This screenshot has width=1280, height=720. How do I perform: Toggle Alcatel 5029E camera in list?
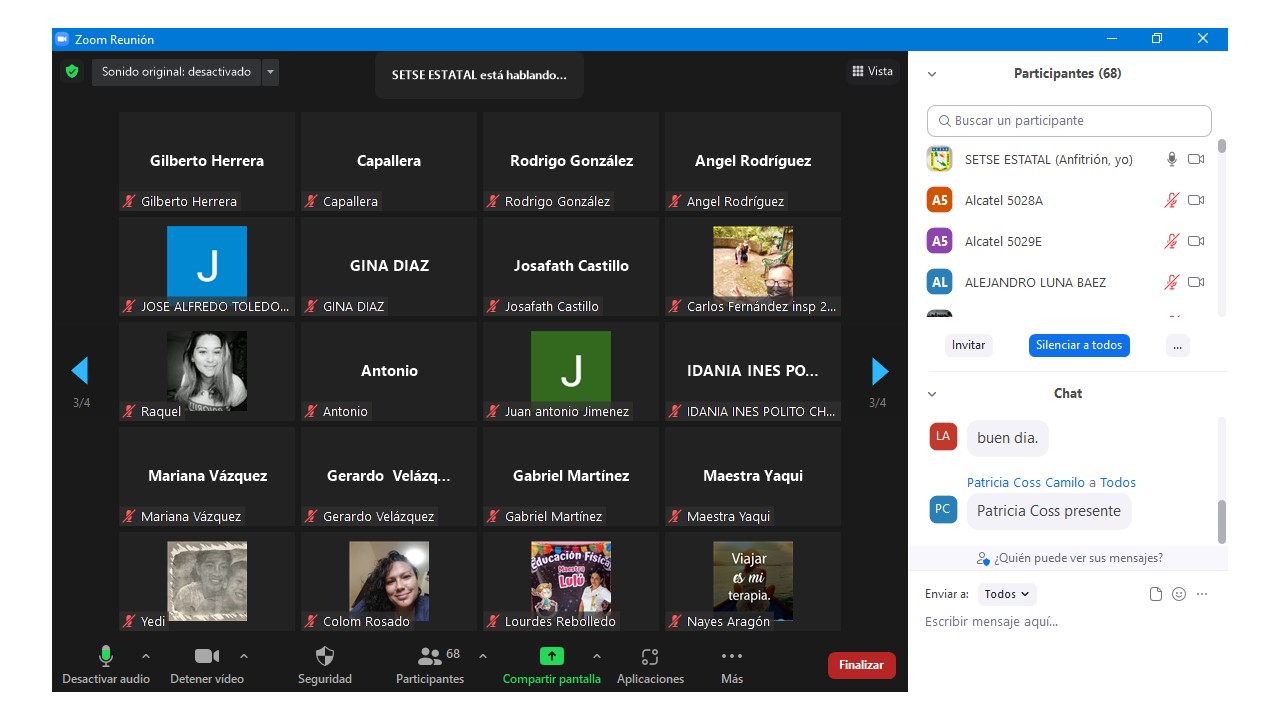(1196, 241)
